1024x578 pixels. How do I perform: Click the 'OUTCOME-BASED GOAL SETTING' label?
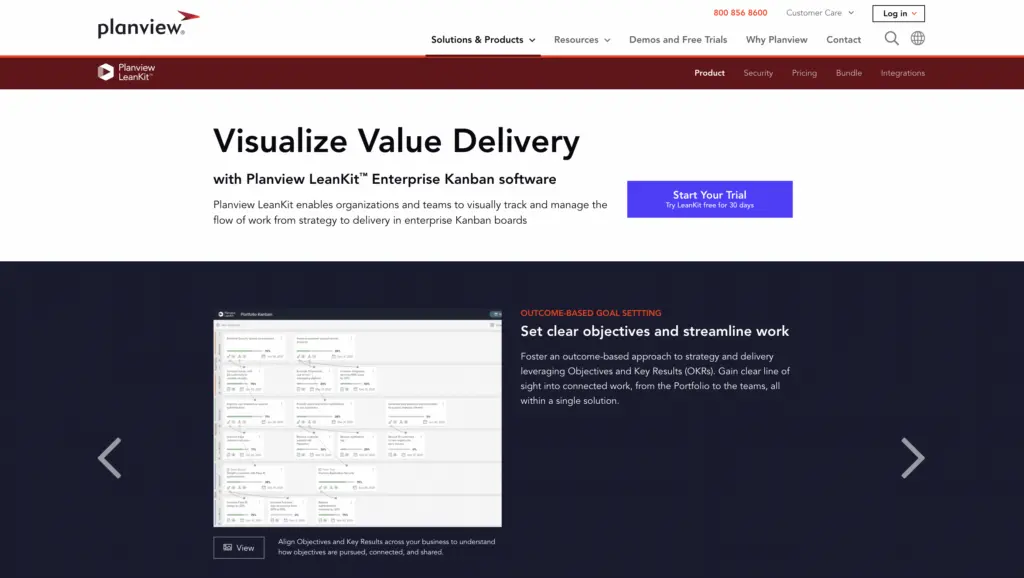click(x=590, y=313)
